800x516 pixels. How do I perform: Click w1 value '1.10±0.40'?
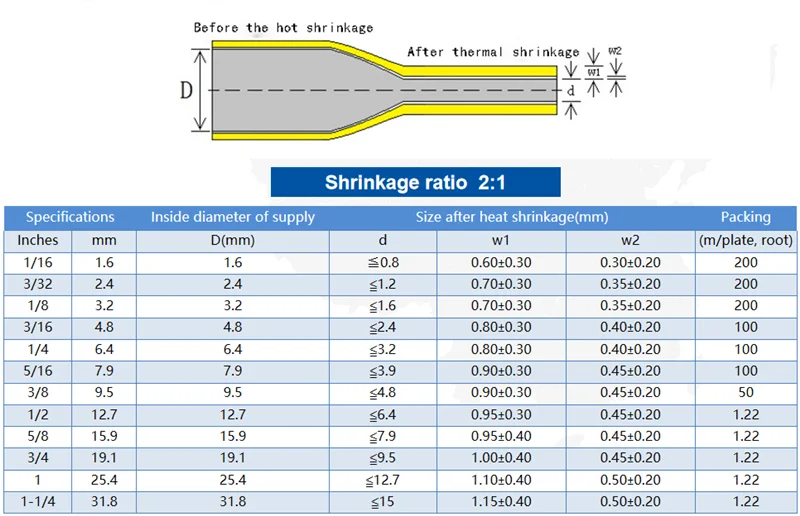[501, 480]
